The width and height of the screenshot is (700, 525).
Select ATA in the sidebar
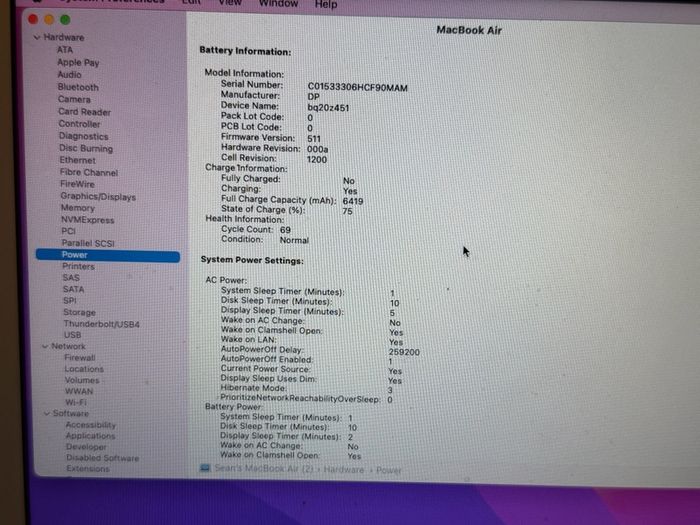pyautogui.click(x=65, y=50)
